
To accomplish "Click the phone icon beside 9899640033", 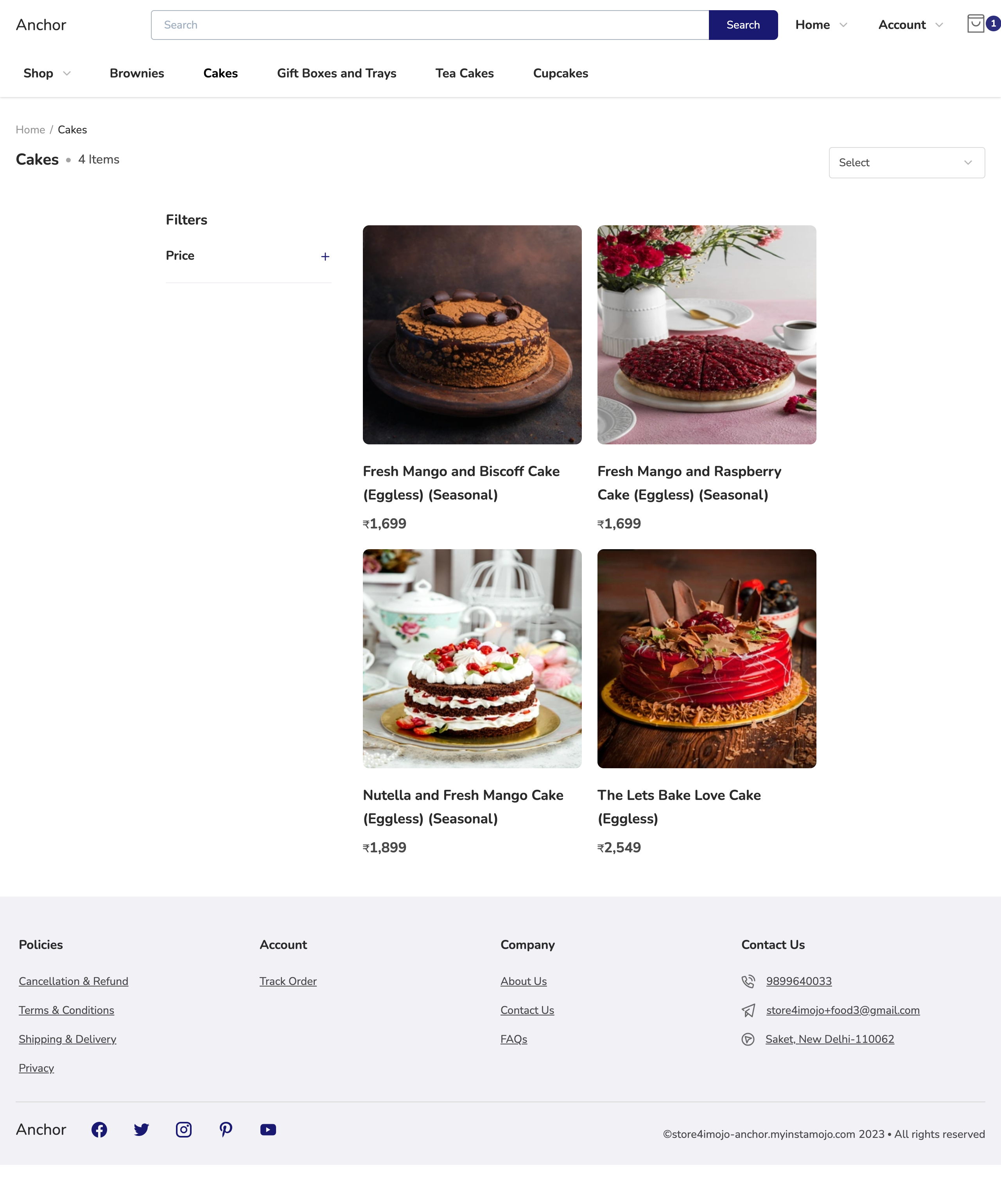I will 748,981.
